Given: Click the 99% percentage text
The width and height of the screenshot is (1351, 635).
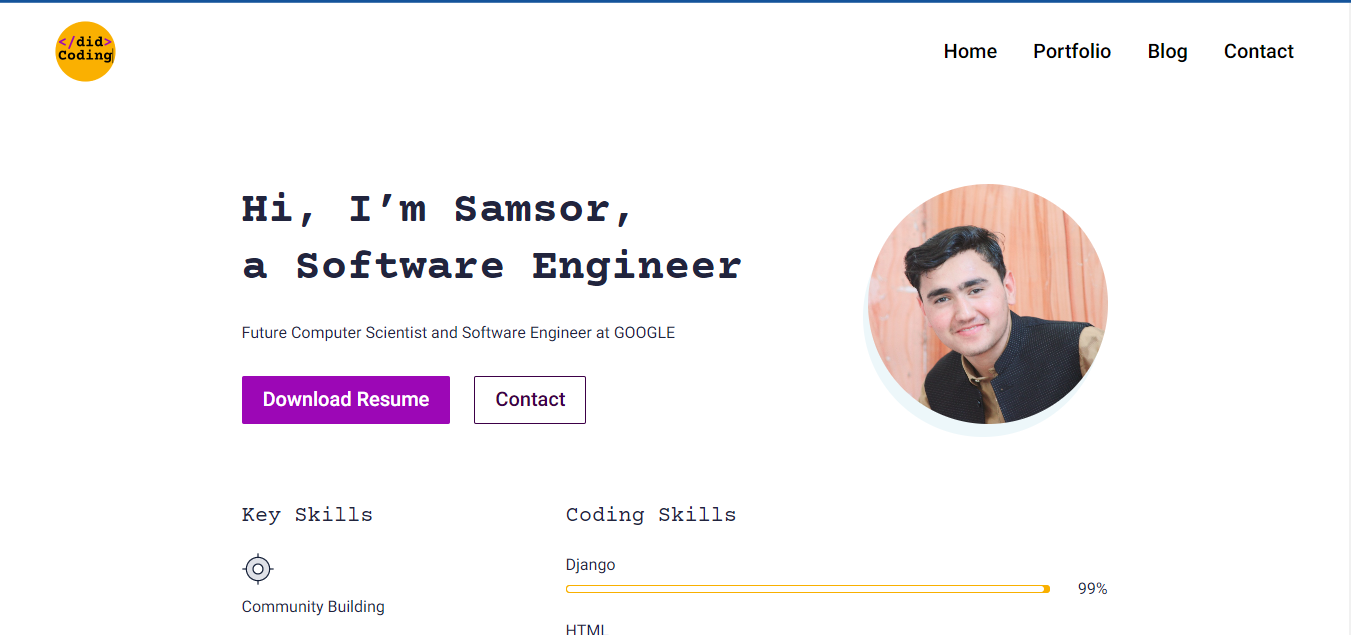Looking at the screenshot, I should click(1091, 589).
